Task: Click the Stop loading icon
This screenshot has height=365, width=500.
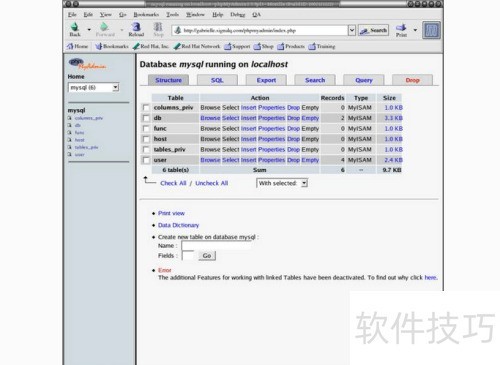Action: (x=158, y=27)
